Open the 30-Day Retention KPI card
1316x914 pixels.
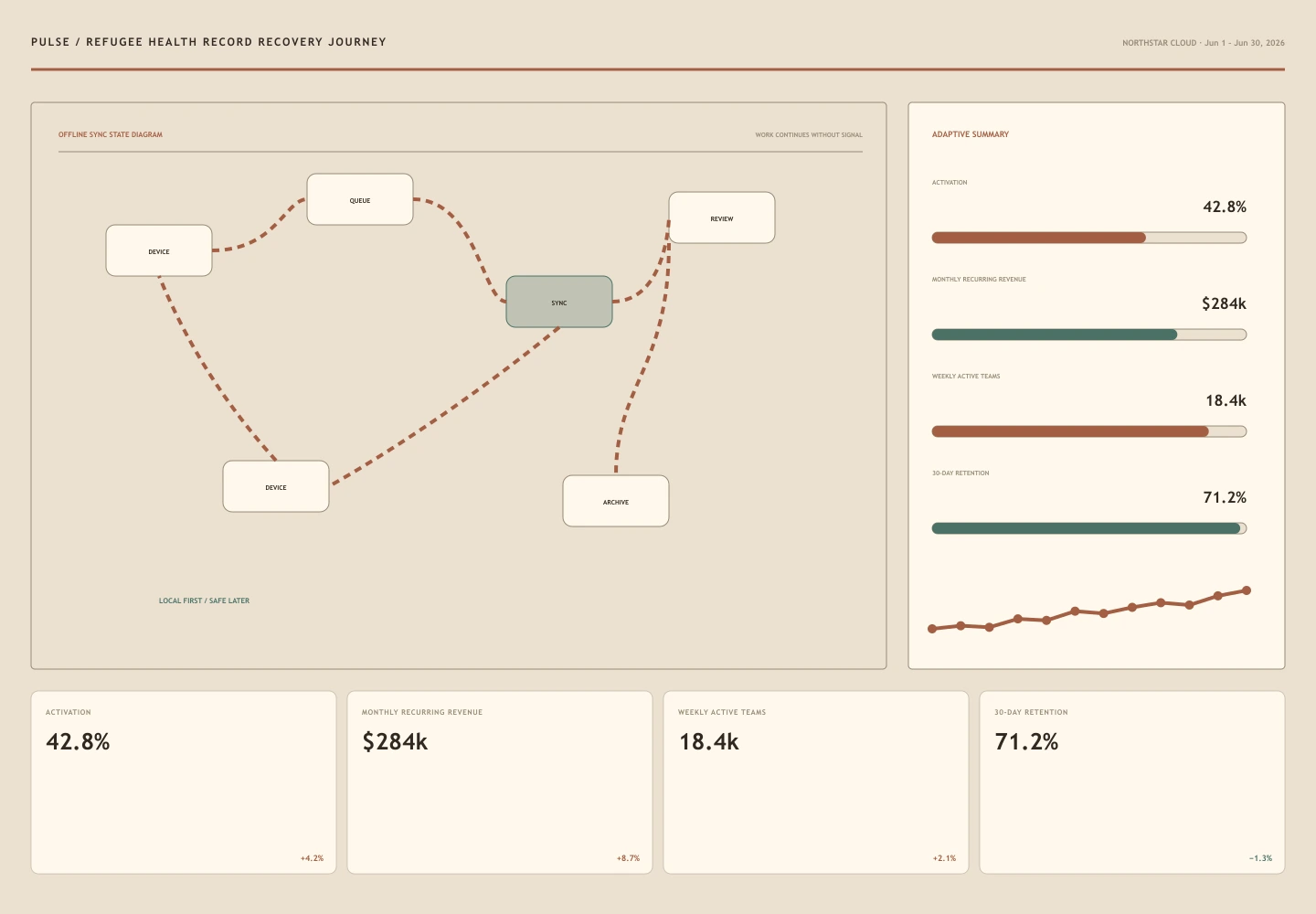[1132, 782]
